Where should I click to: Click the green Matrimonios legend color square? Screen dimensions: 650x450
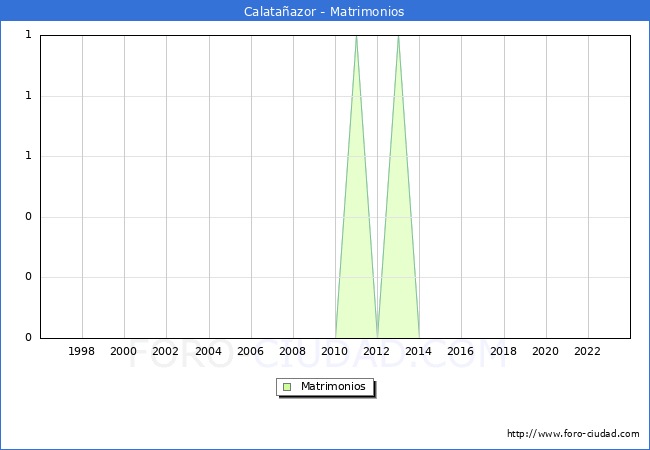[287, 387]
